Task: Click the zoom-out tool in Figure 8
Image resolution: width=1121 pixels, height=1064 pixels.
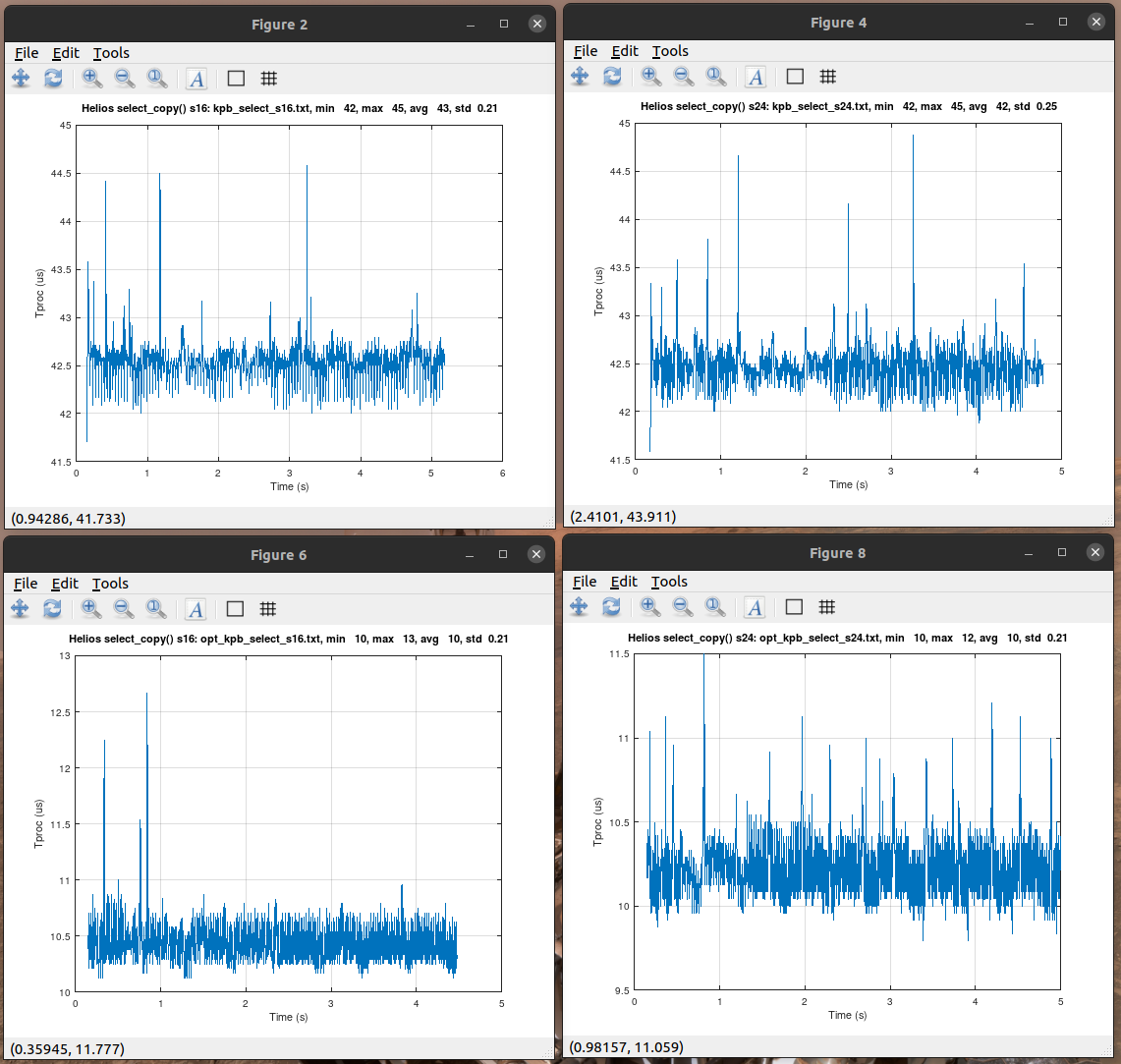Action: click(x=683, y=606)
